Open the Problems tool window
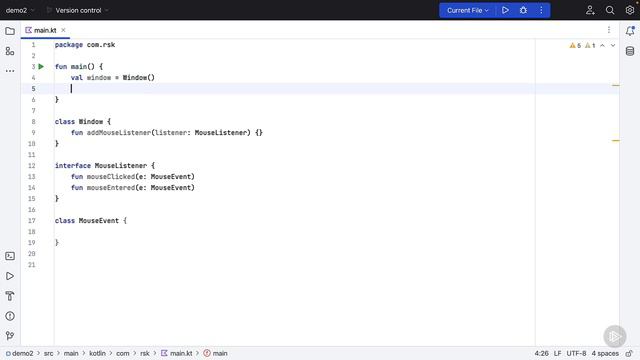The height and width of the screenshot is (360, 640). click(10, 316)
